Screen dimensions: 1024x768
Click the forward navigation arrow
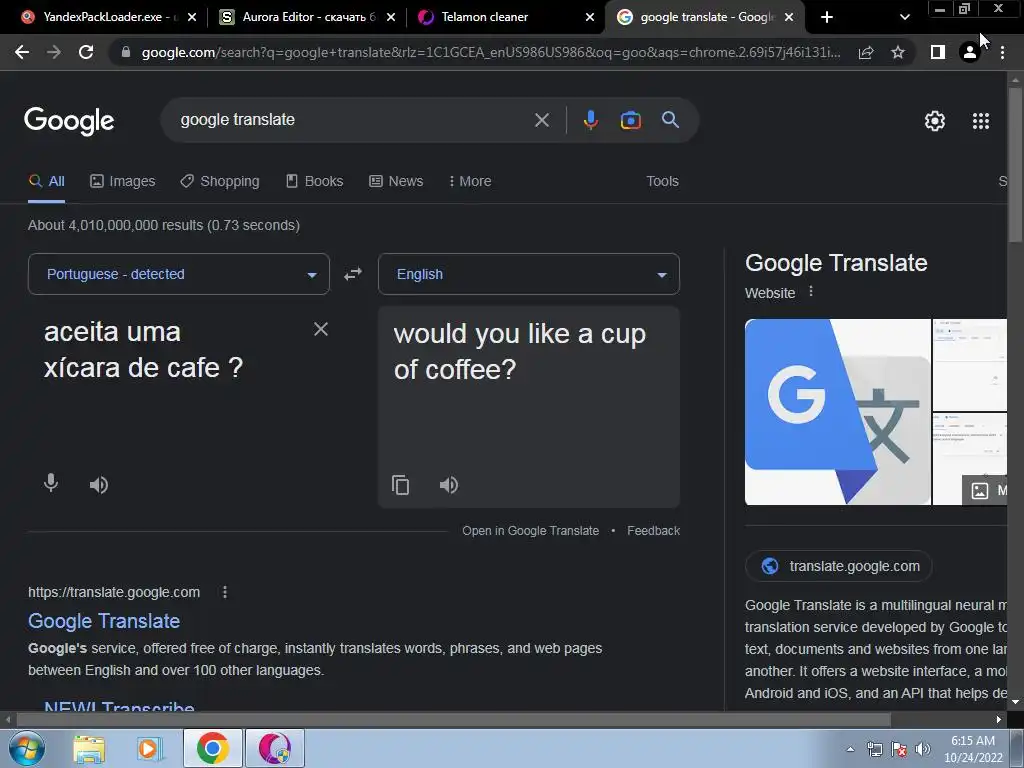tap(54, 52)
